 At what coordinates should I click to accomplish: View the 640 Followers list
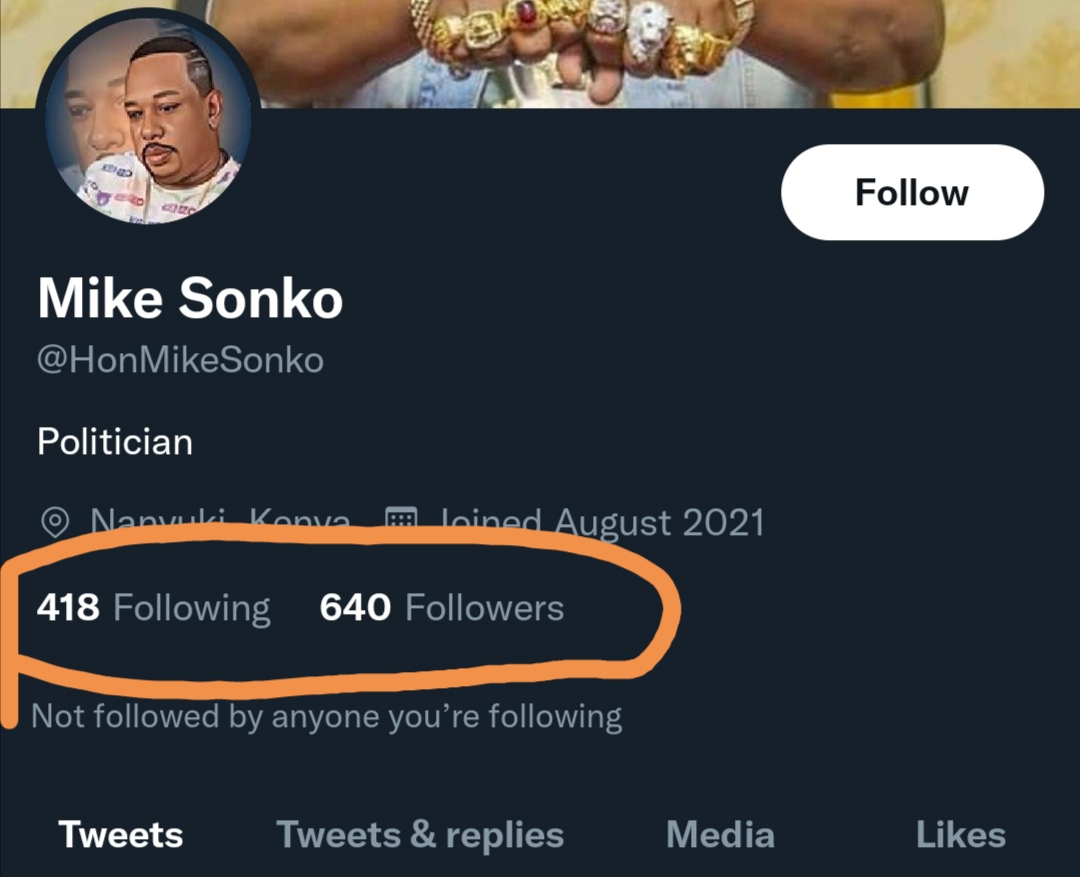[x=441, y=608]
